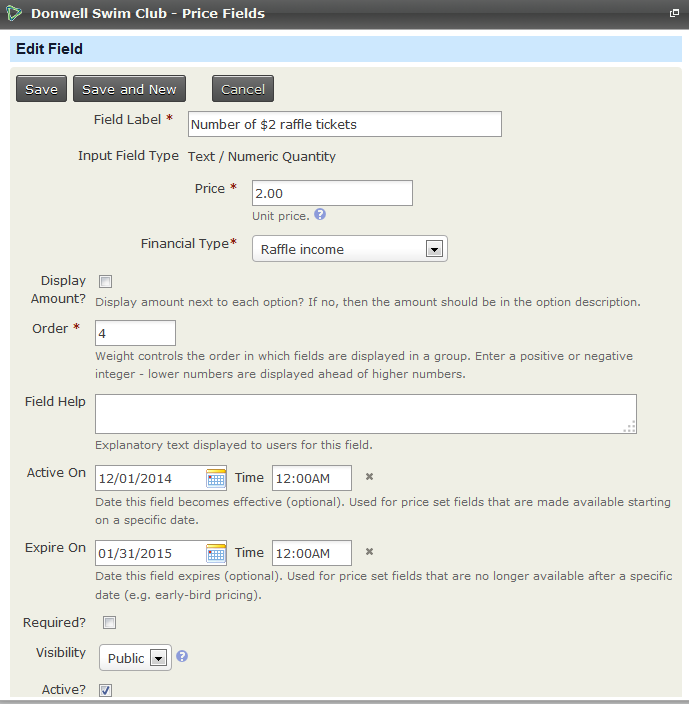Clear the Active On date with X icon

(369, 477)
